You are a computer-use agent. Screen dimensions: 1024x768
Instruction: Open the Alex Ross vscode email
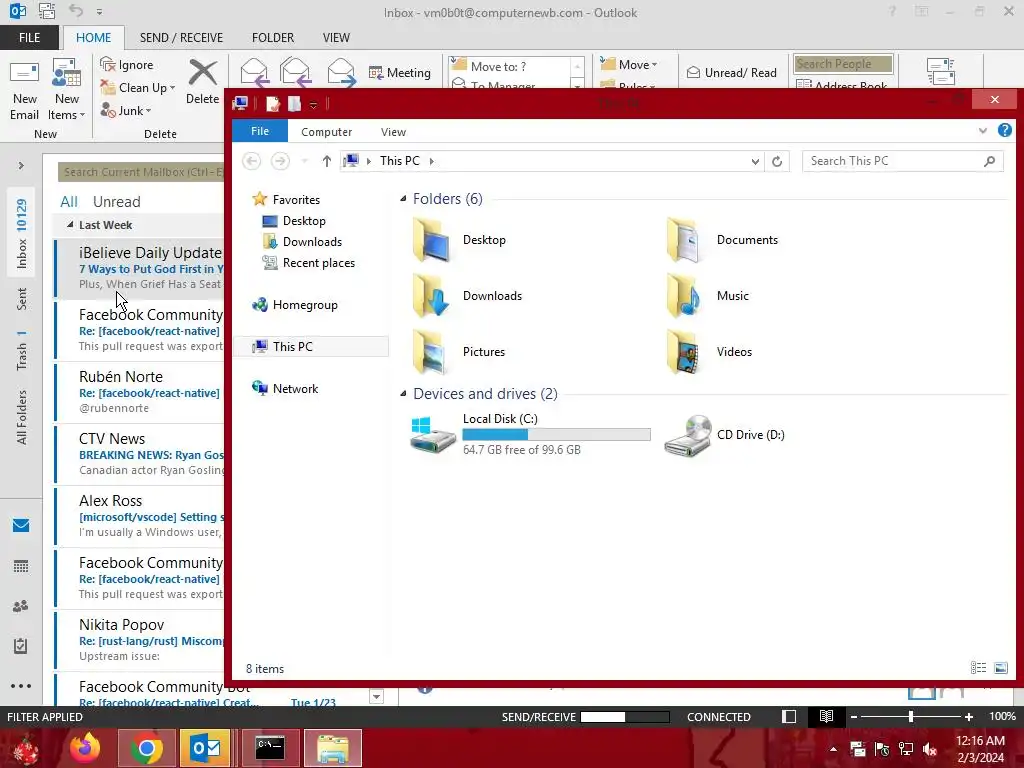[140, 516]
